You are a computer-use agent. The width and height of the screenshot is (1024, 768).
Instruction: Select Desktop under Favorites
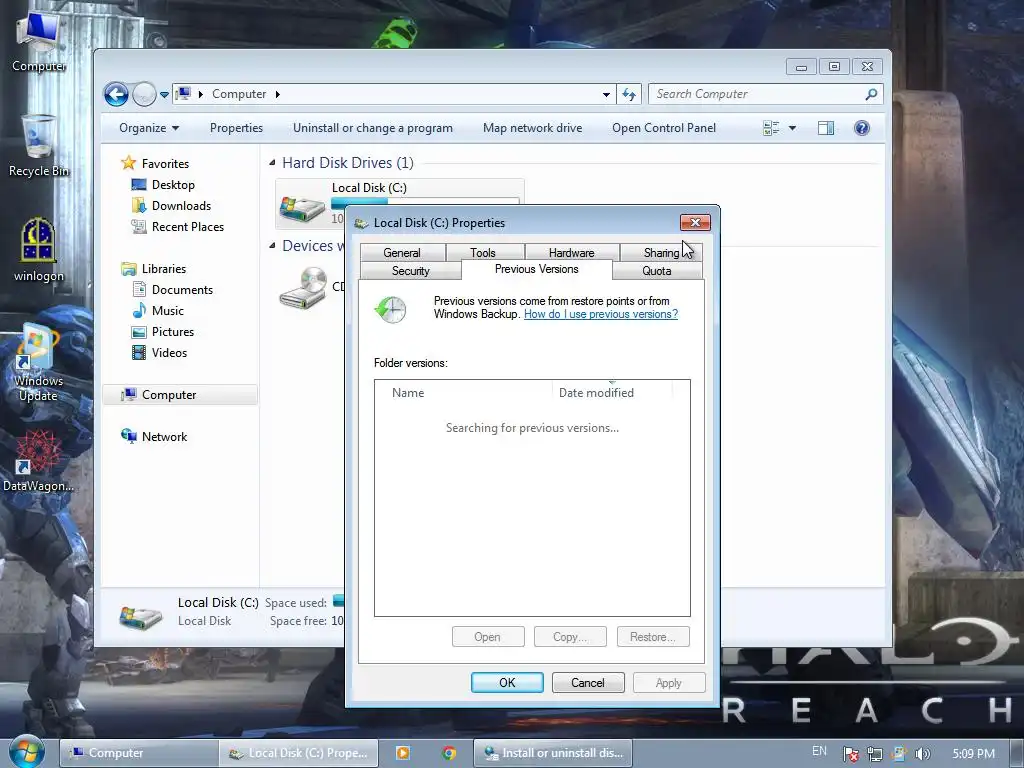[163, 185]
